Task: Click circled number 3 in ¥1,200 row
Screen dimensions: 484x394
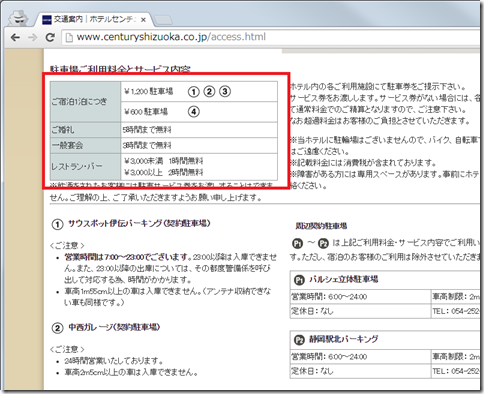Action: pos(225,91)
